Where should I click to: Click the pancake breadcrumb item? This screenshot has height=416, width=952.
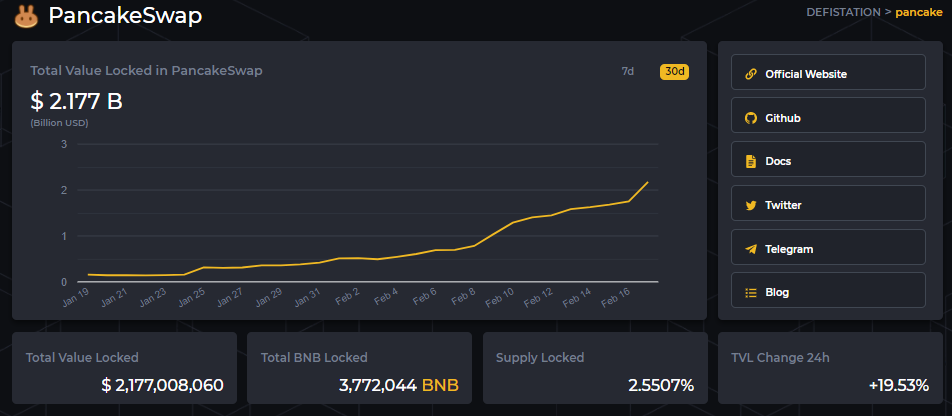(919, 13)
